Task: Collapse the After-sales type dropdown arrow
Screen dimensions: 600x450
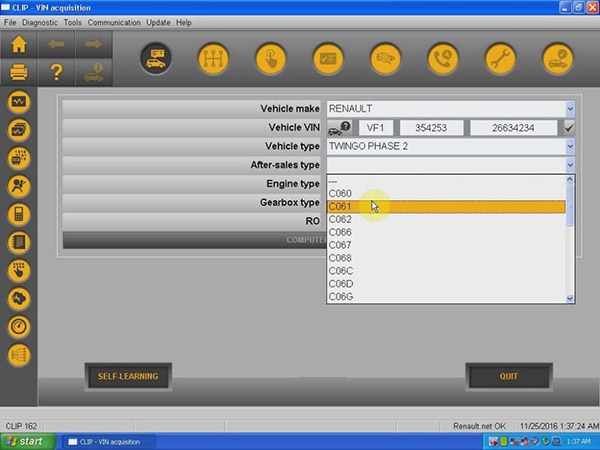Action: coord(569,165)
